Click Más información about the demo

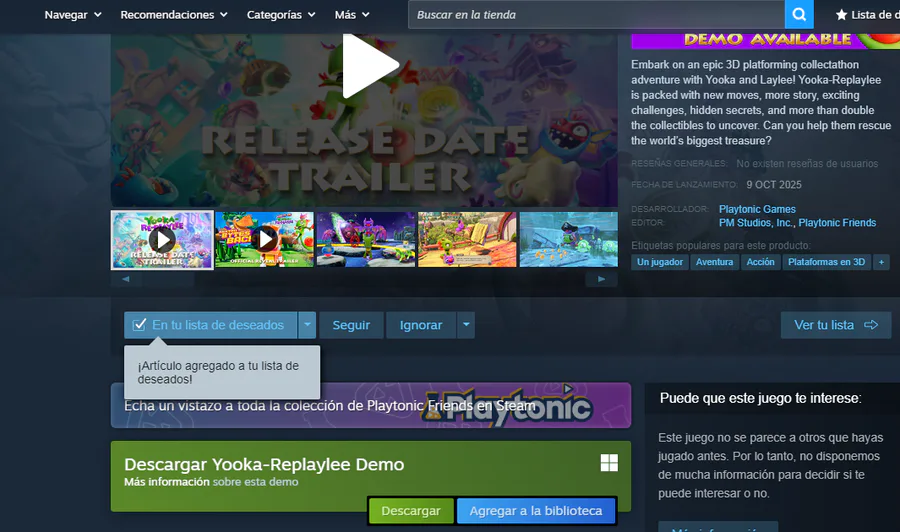(167, 482)
